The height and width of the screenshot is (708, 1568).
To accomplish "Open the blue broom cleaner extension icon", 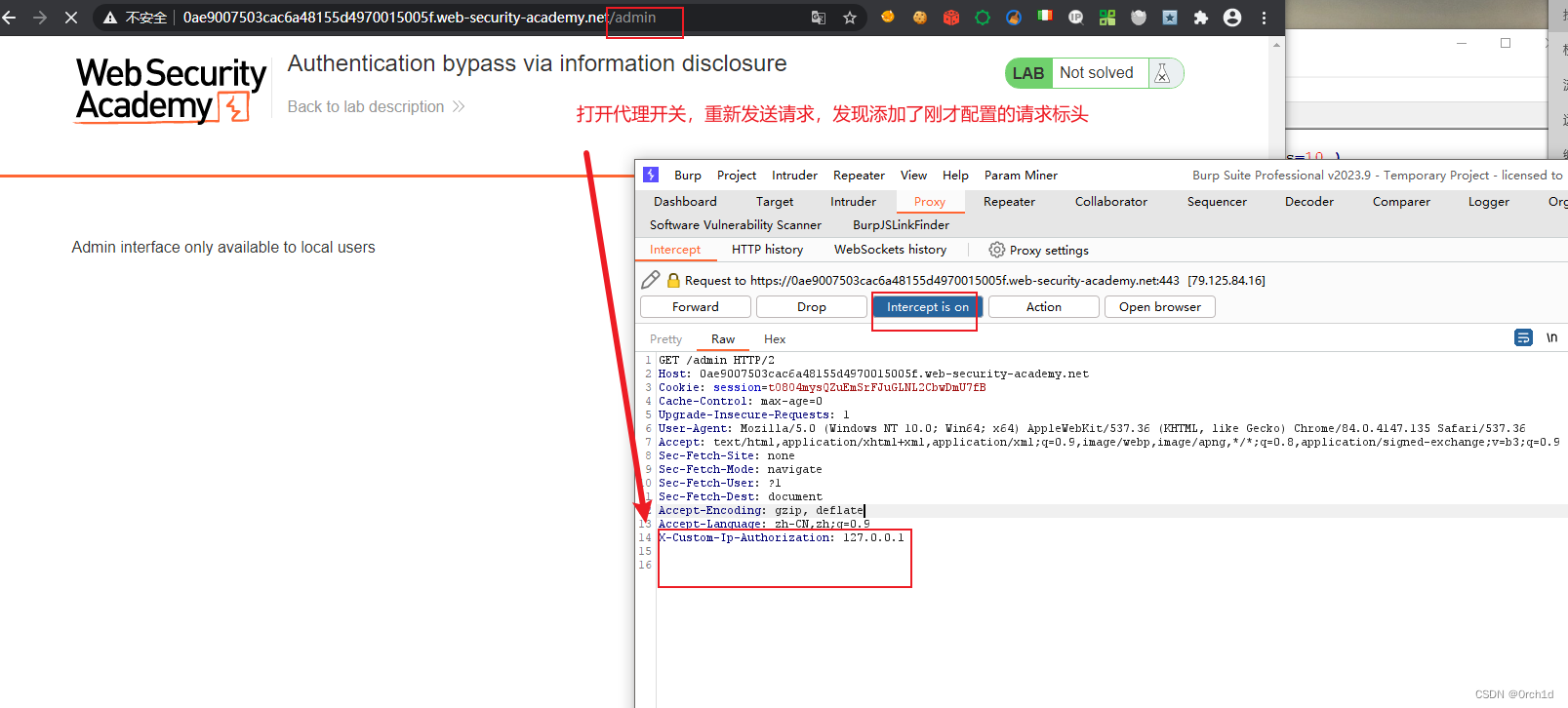I will 1014,18.
